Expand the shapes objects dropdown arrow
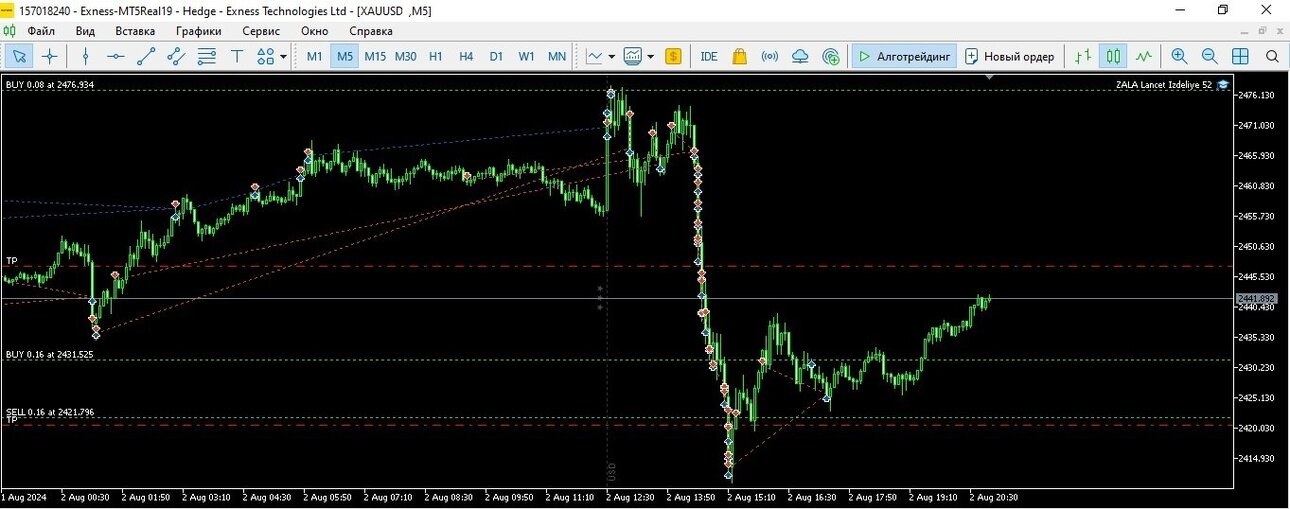The width and height of the screenshot is (1290, 509). coord(284,56)
